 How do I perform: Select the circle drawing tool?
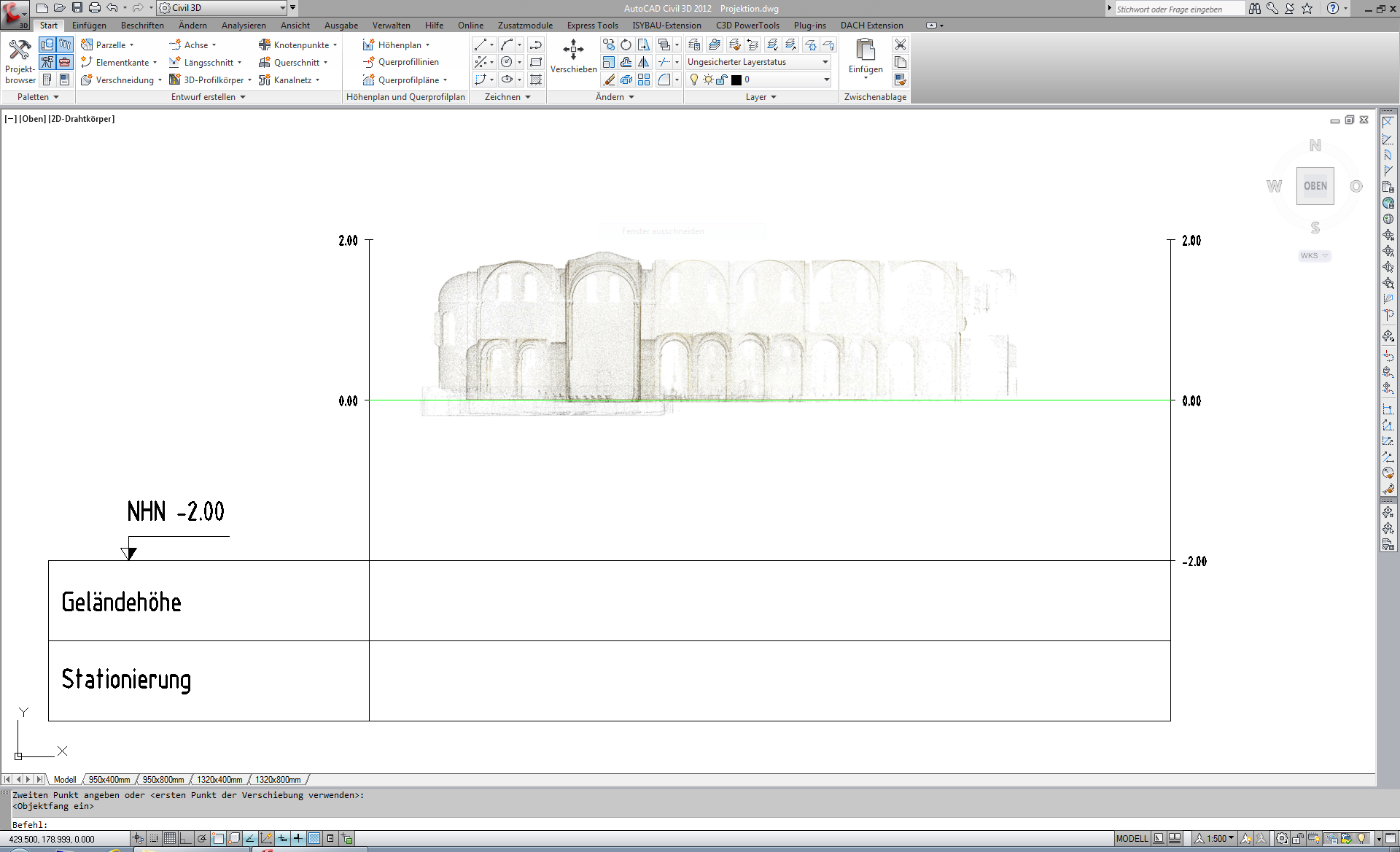507,62
